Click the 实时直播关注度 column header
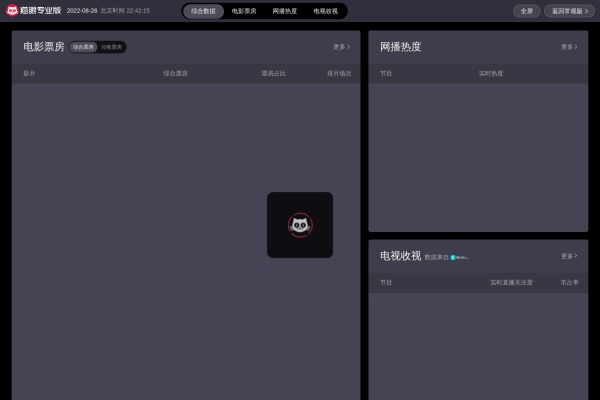 pyautogui.click(x=511, y=282)
